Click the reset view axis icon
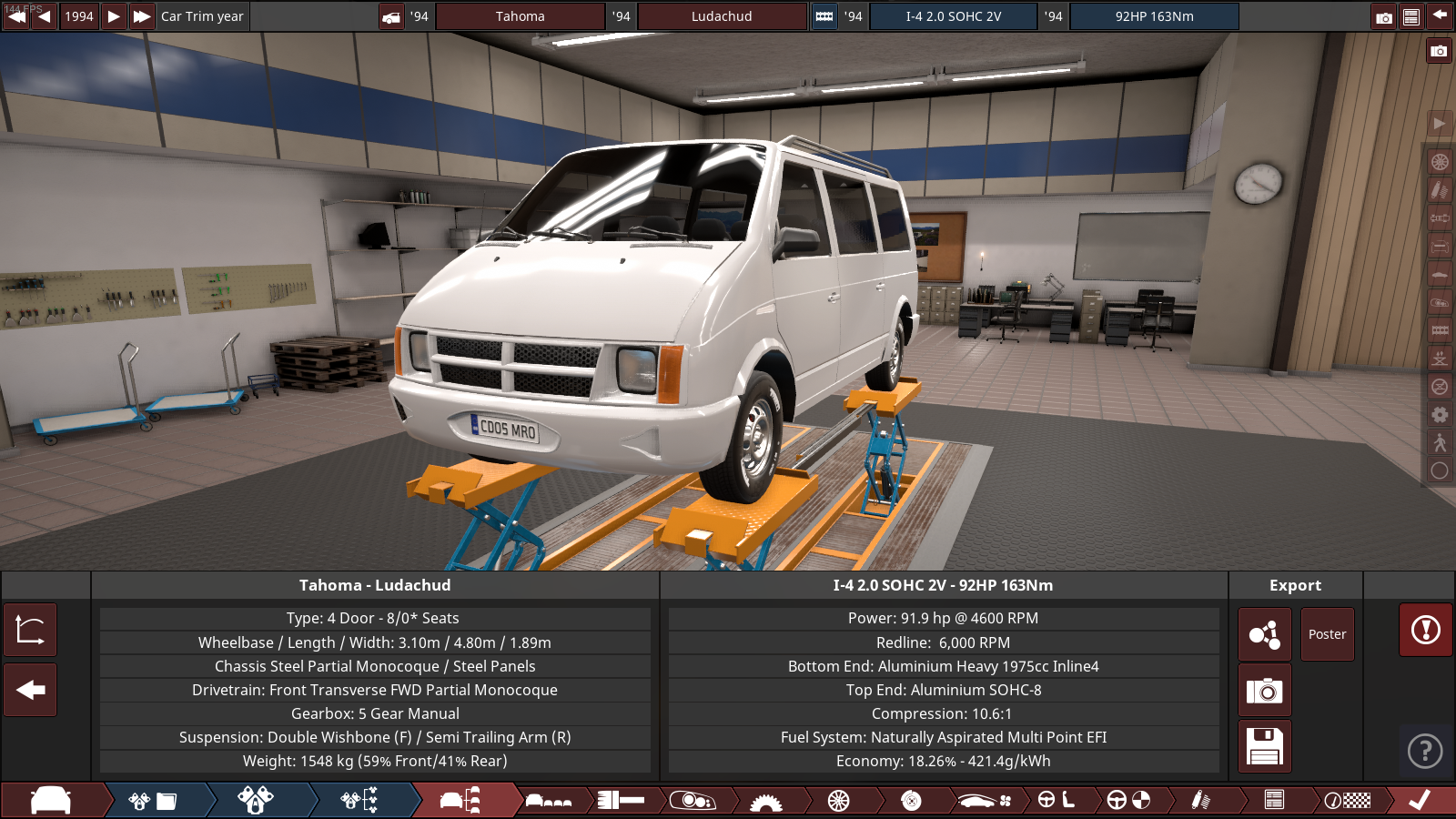Screen dimensions: 1456x819 pos(30,630)
